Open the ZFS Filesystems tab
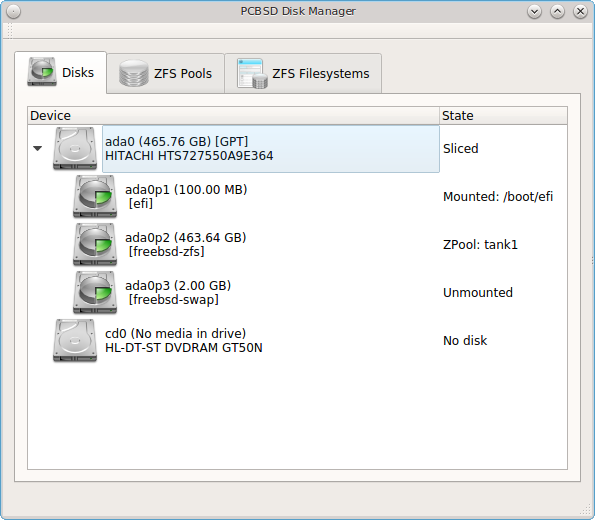 (x=303, y=73)
